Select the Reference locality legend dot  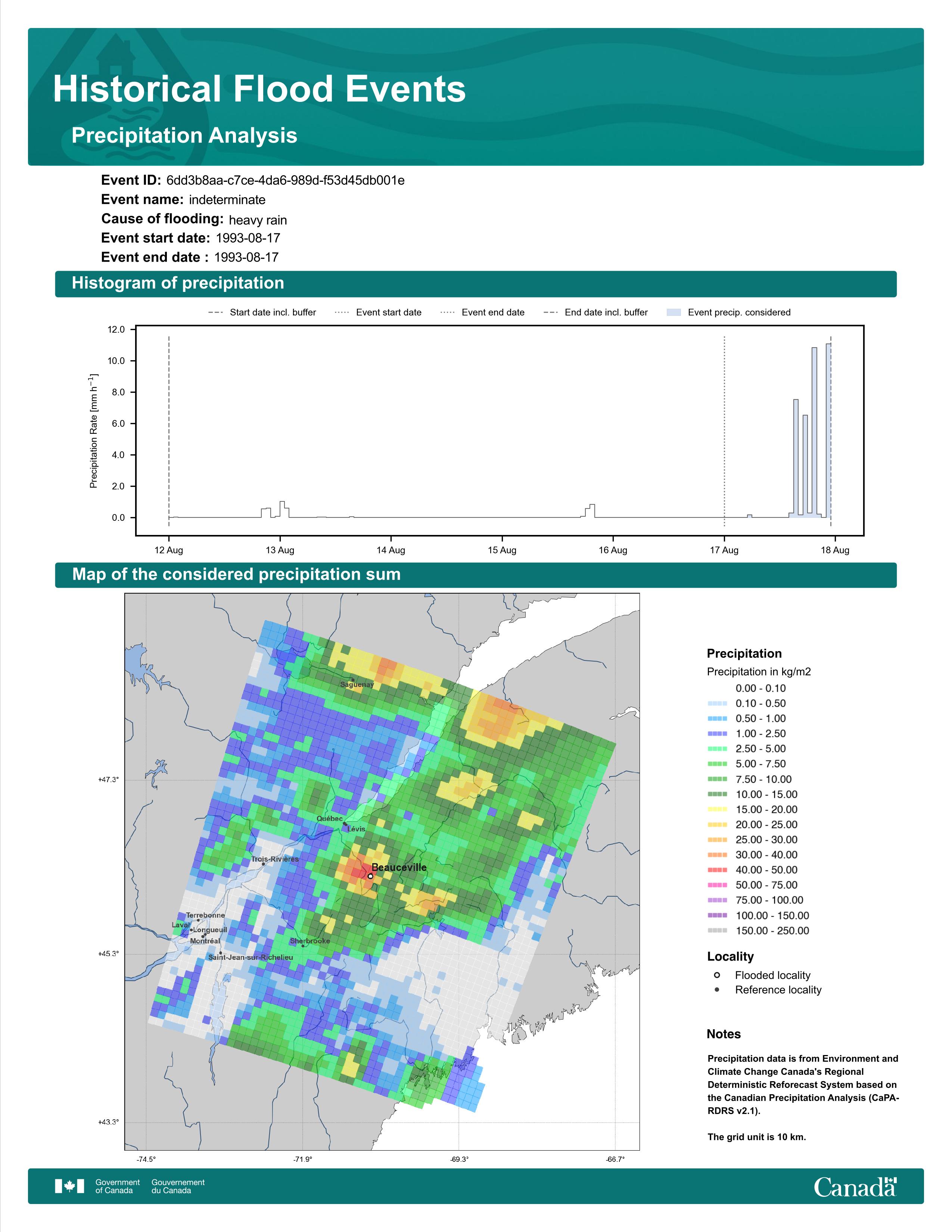point(717,989)
